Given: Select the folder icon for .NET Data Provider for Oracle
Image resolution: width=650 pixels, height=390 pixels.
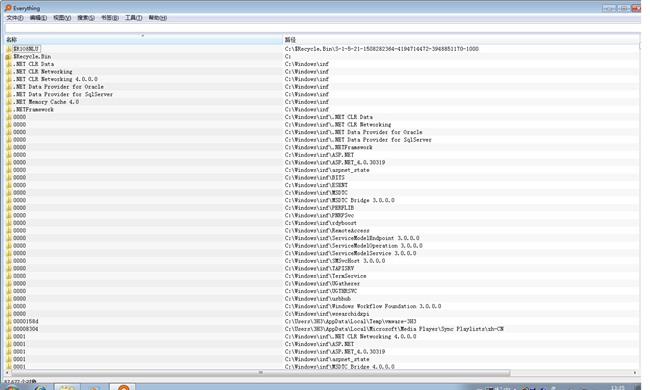Looking at the screenshot, I should 9,87.
